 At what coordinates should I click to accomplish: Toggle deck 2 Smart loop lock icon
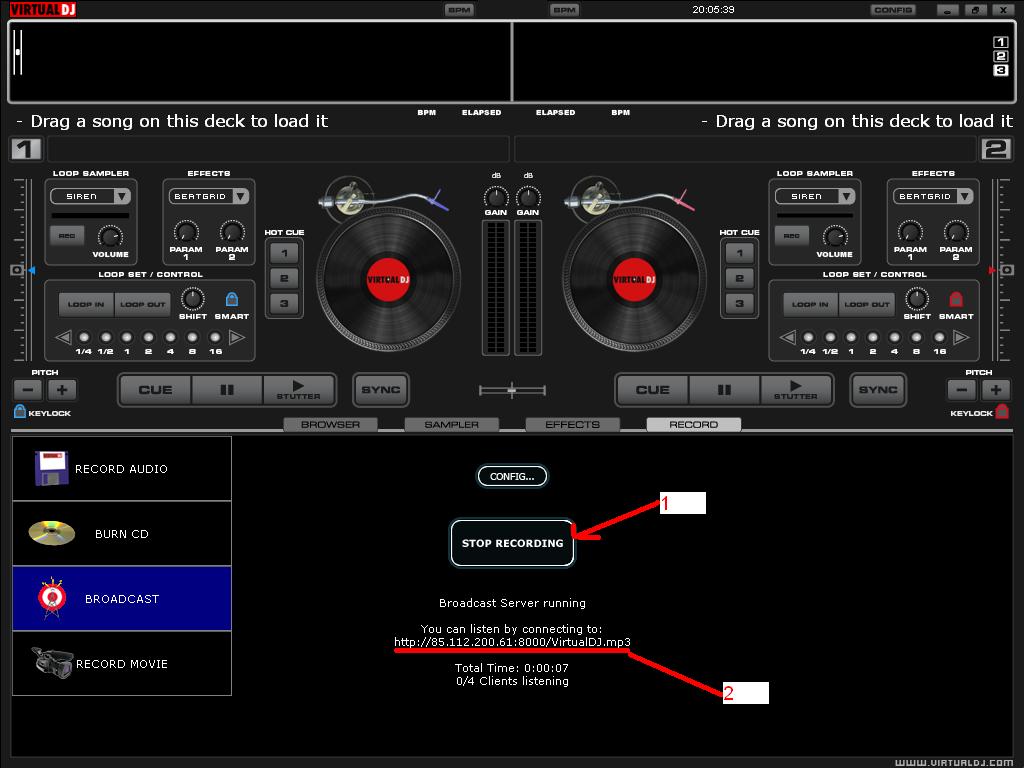(x=956, y=299)
